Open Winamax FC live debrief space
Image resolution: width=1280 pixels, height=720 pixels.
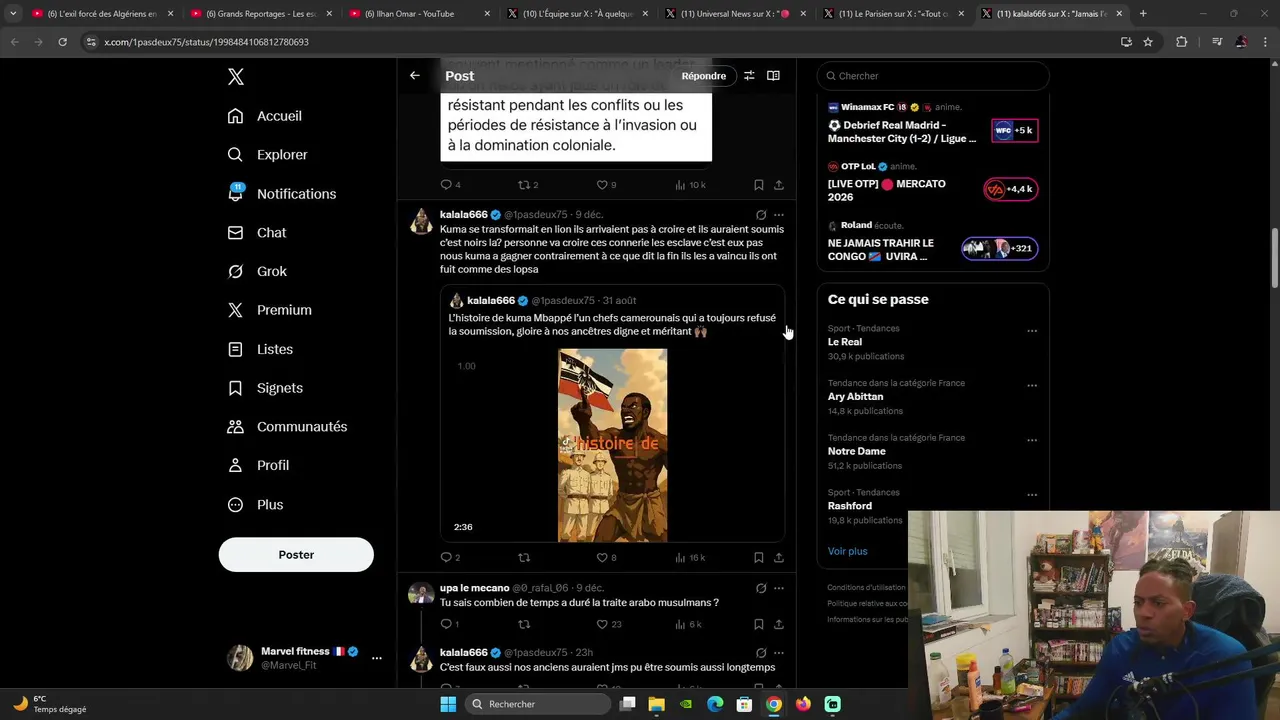pos(932,124)
